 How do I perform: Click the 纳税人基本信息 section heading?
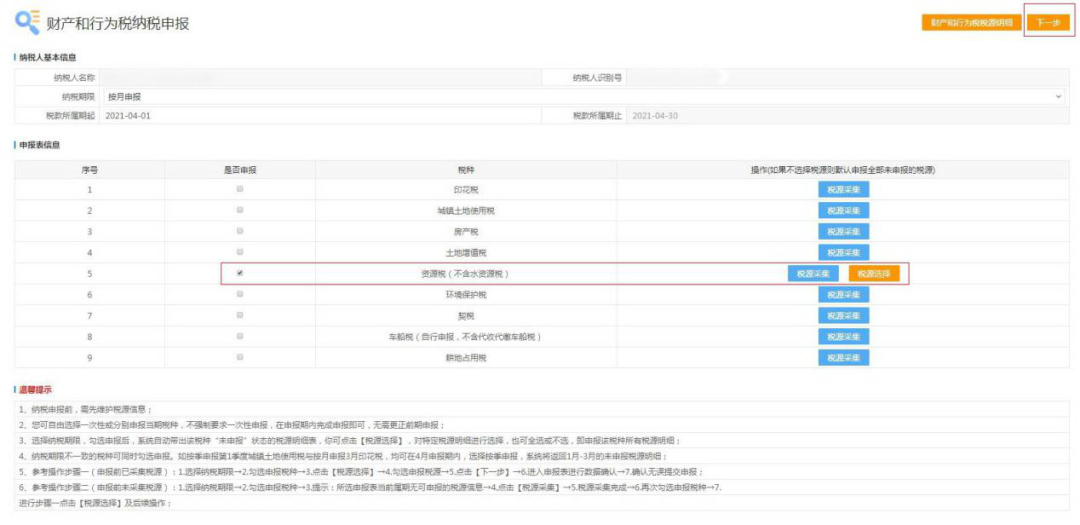48,56
